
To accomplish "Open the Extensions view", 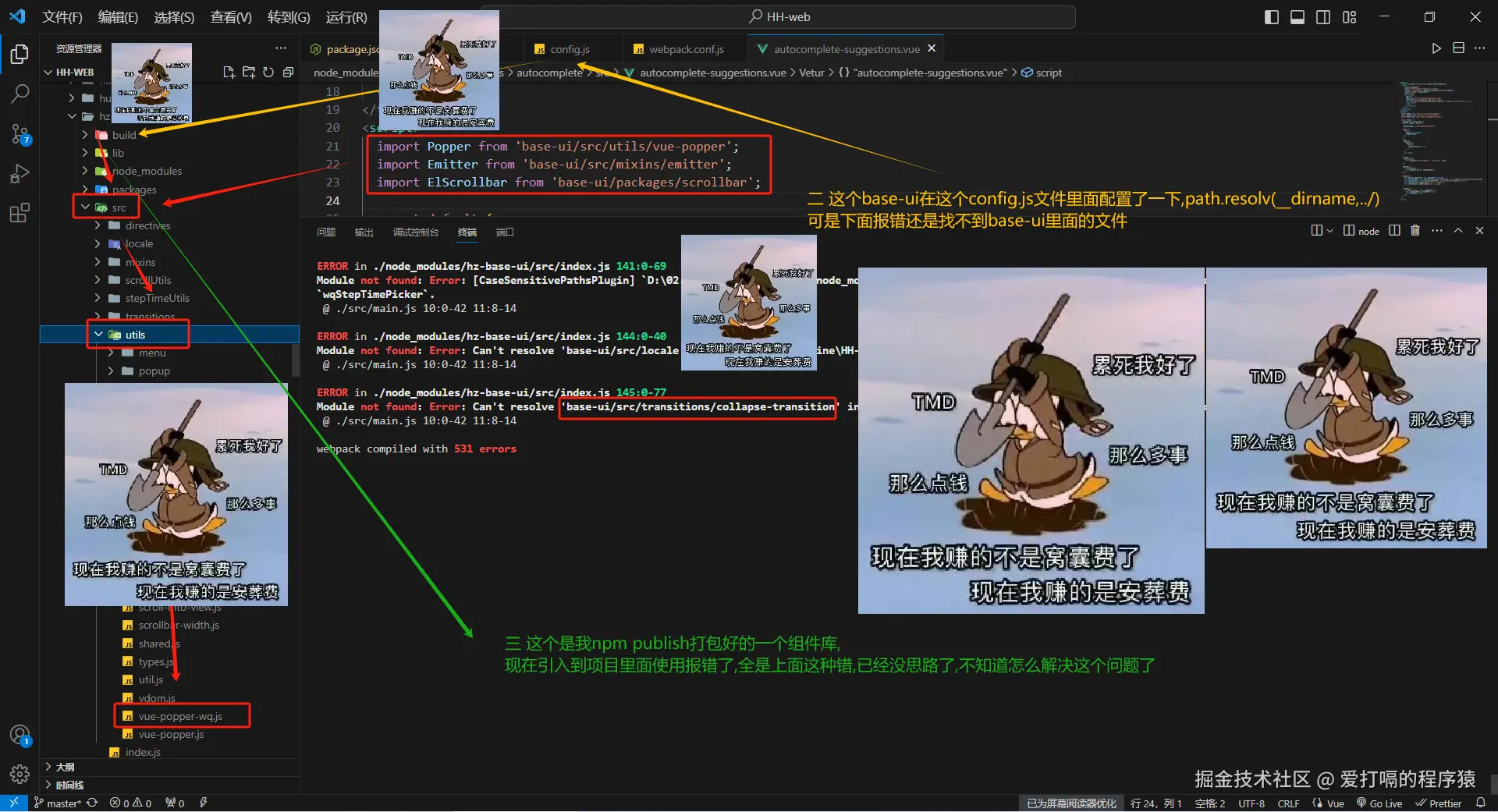I will click(19, 213).
